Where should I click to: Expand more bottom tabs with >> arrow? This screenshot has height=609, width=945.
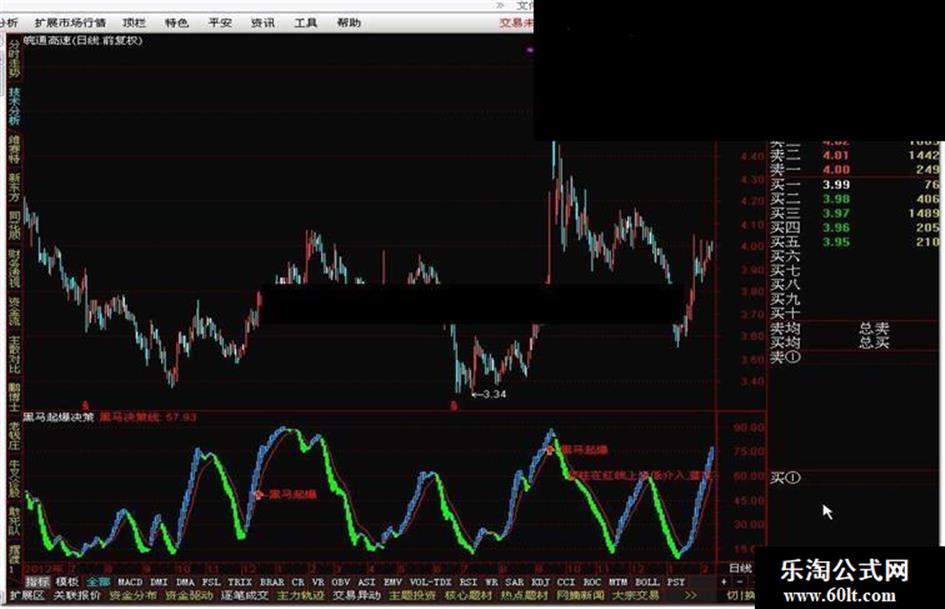[691, 596]
